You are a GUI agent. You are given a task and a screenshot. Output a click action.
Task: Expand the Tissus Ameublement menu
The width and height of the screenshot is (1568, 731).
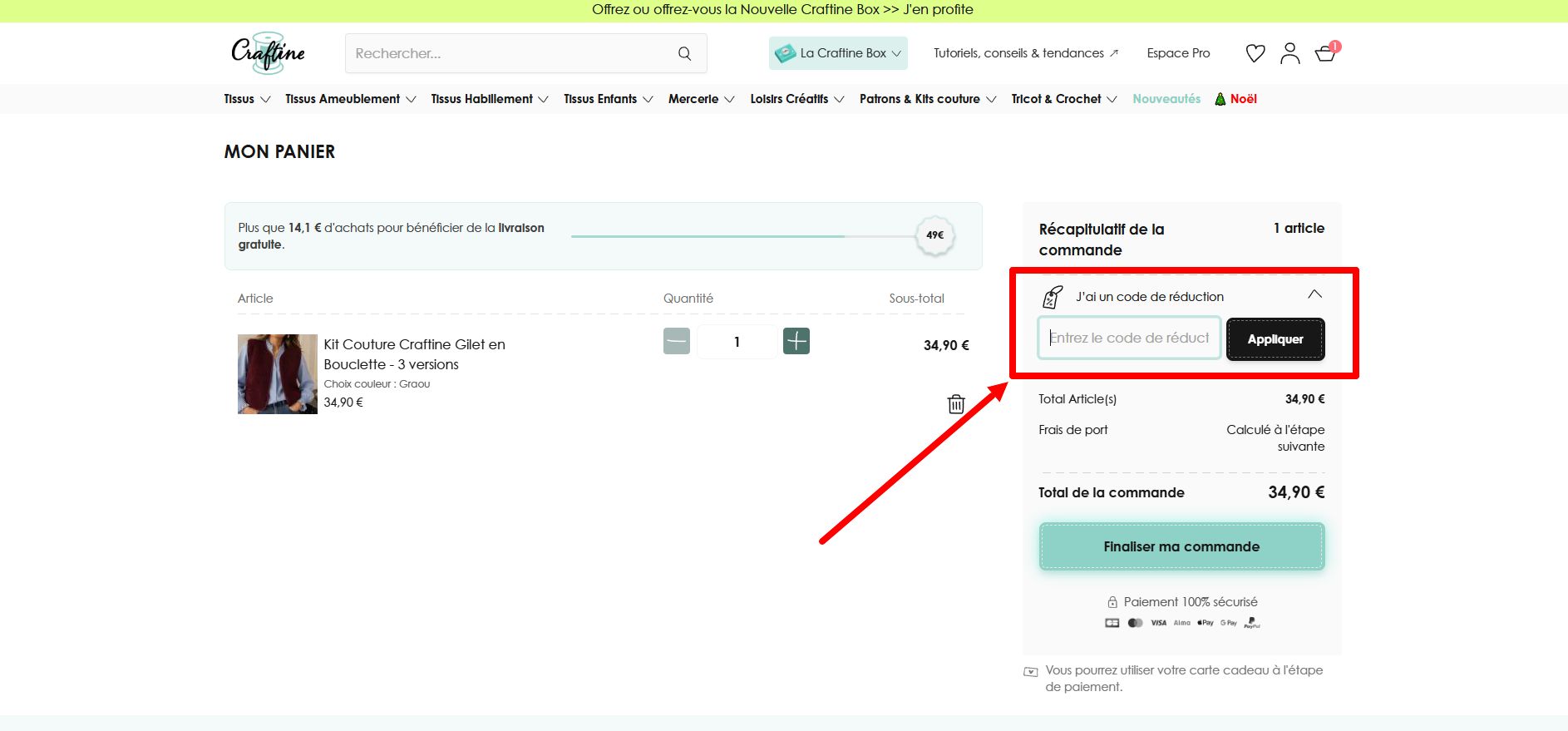[350, 99]
